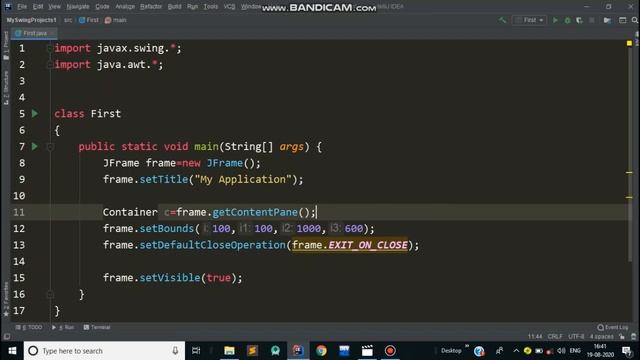This screenshot has width=640, height=360.
Task: Click the src breadcrumb item
Action: point(68,20)
